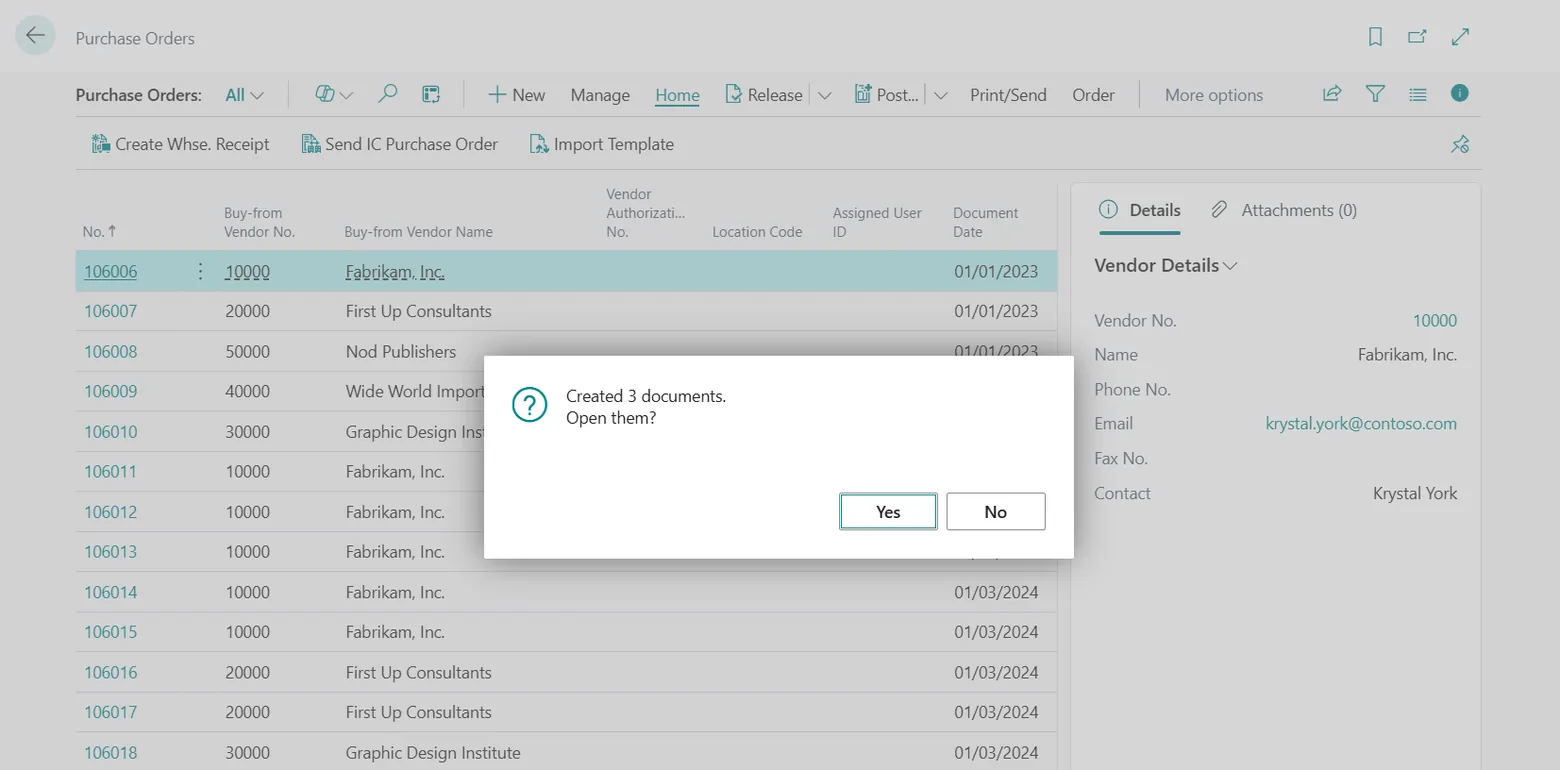Click the Location Code column header

point(757,231)
